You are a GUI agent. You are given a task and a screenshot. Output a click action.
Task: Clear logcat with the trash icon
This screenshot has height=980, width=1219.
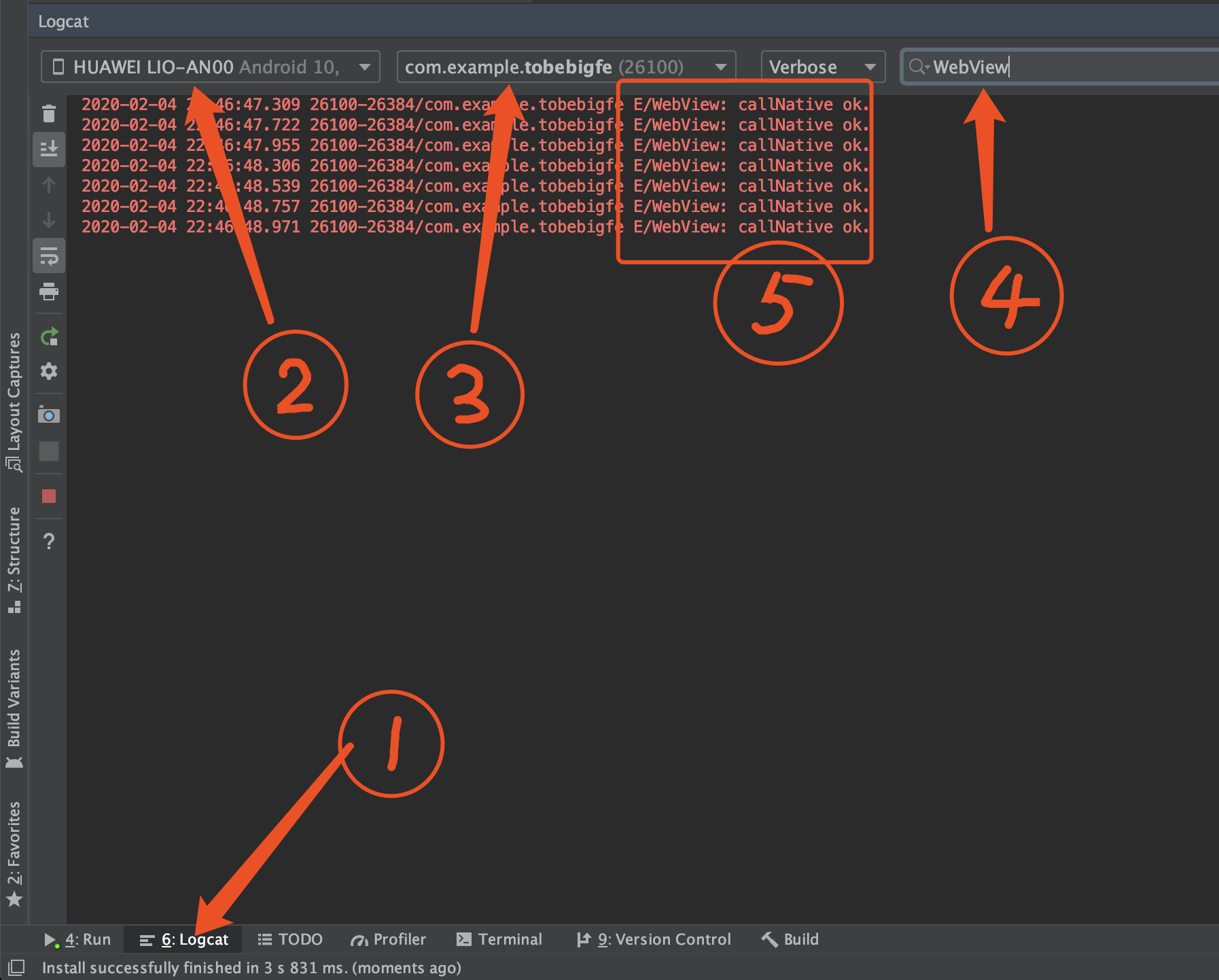pyautogui.click(x=49, y=113)
